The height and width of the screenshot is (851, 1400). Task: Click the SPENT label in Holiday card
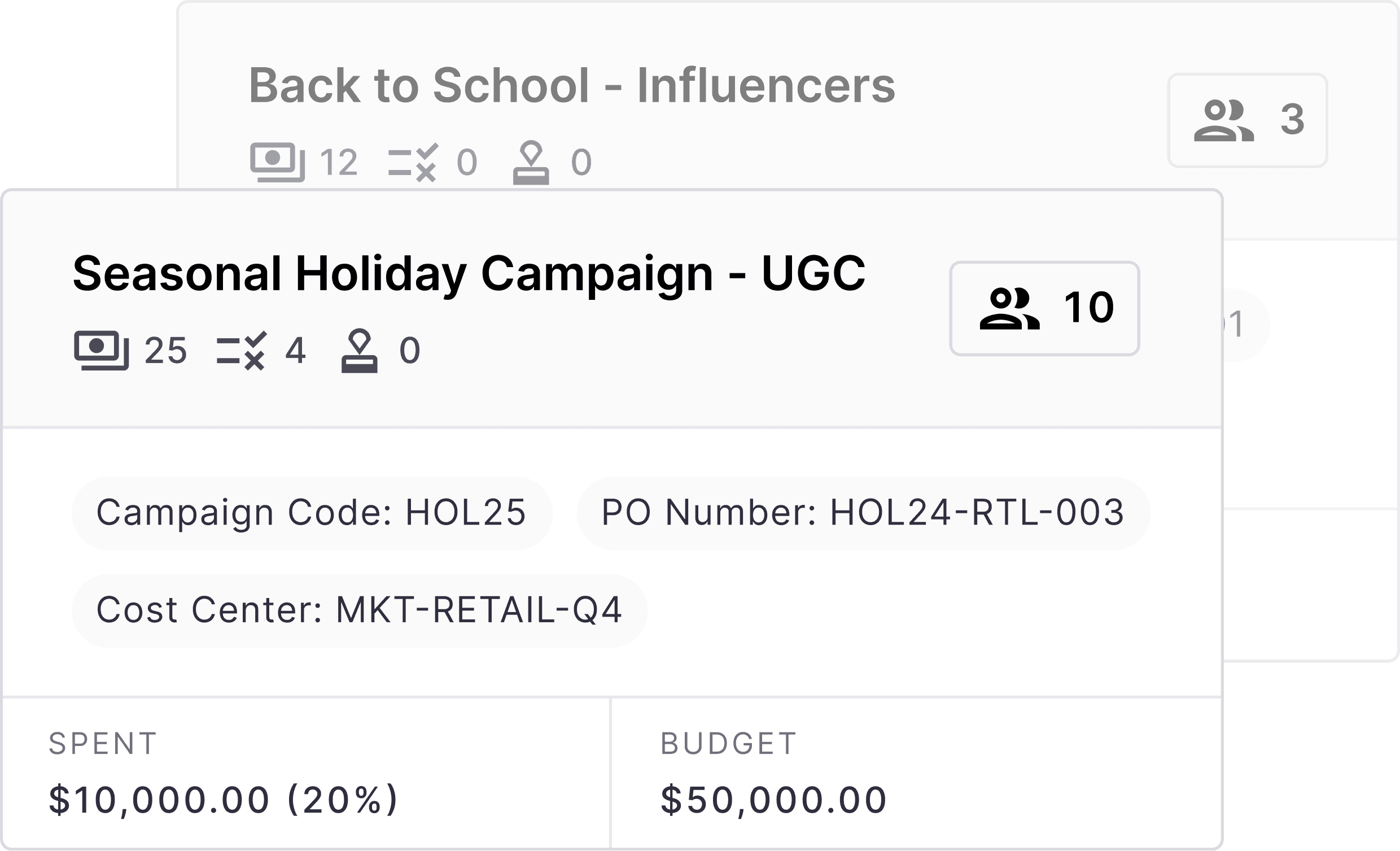coord(103,744)
